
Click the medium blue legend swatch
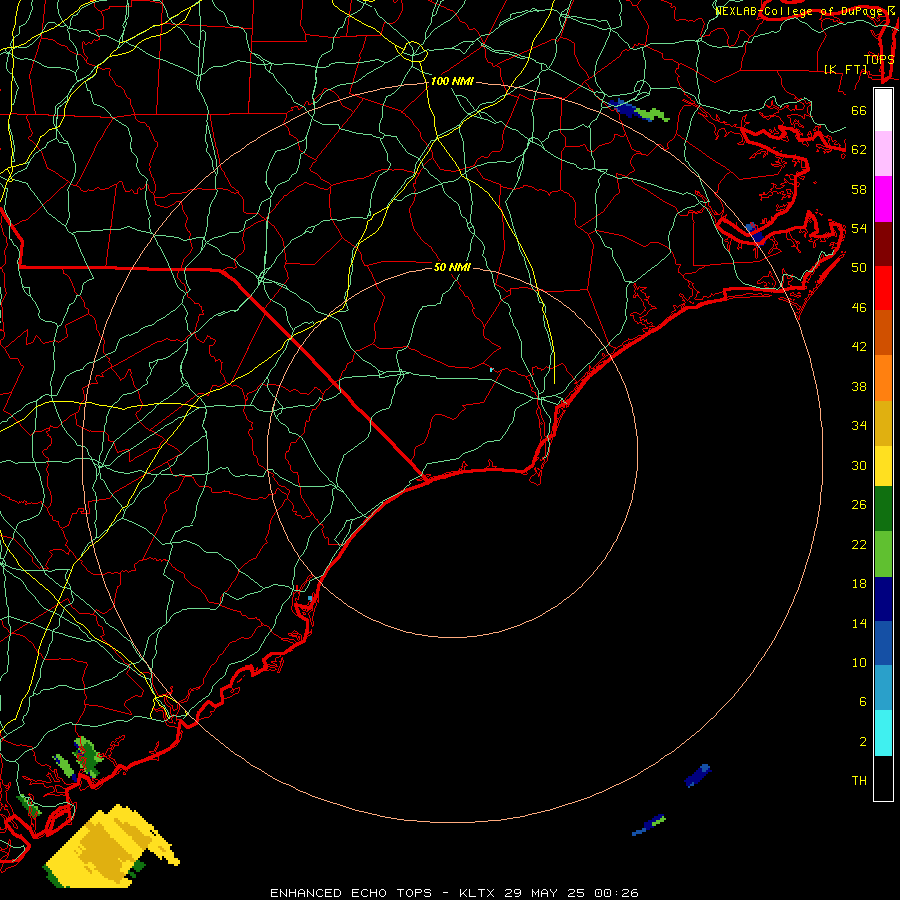883,643
